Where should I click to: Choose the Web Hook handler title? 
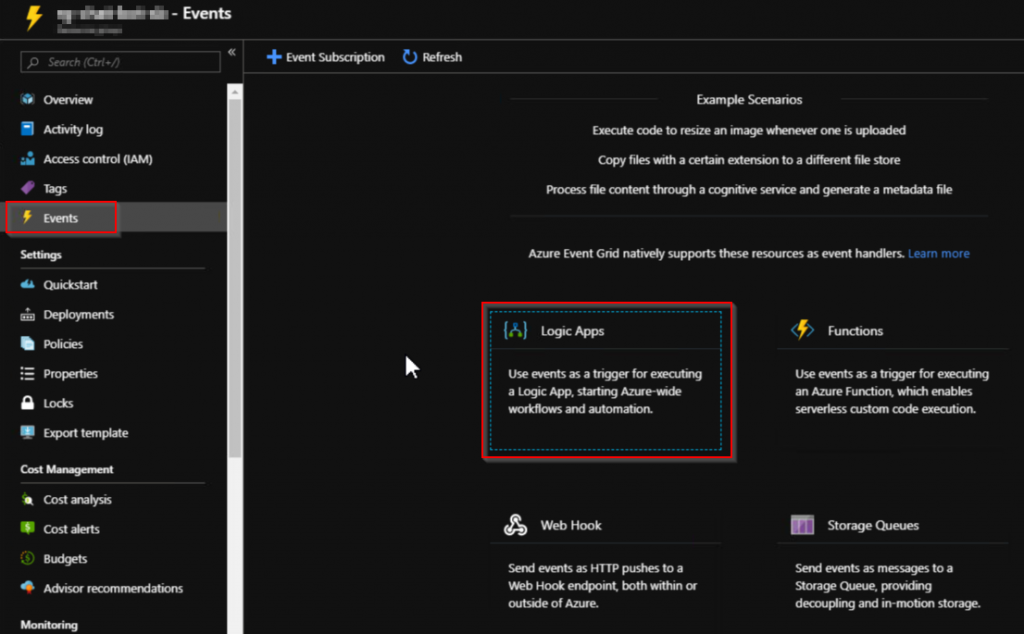pos(571,526)
